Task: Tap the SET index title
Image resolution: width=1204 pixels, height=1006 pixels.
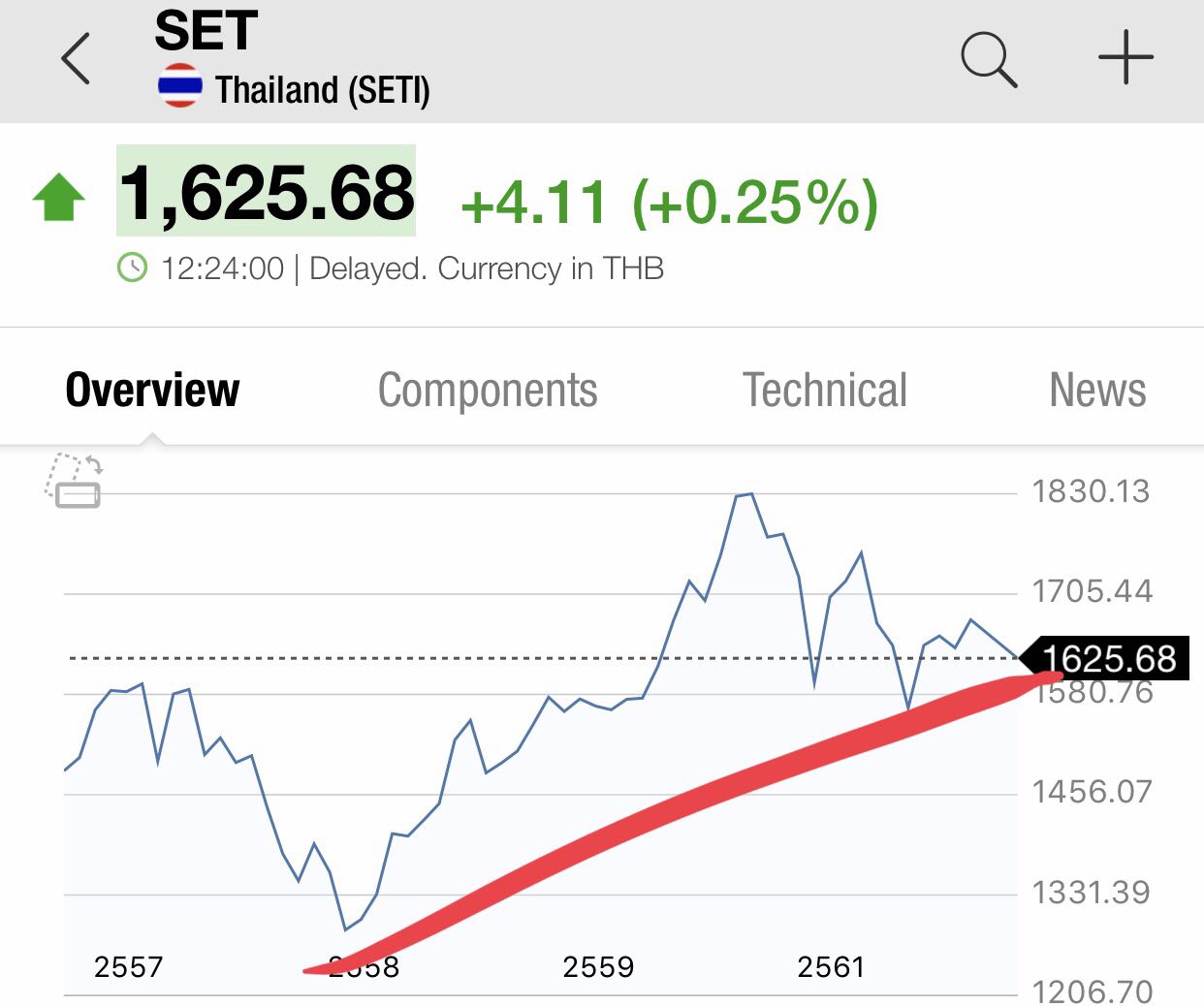Action: [x=206, y=31]
